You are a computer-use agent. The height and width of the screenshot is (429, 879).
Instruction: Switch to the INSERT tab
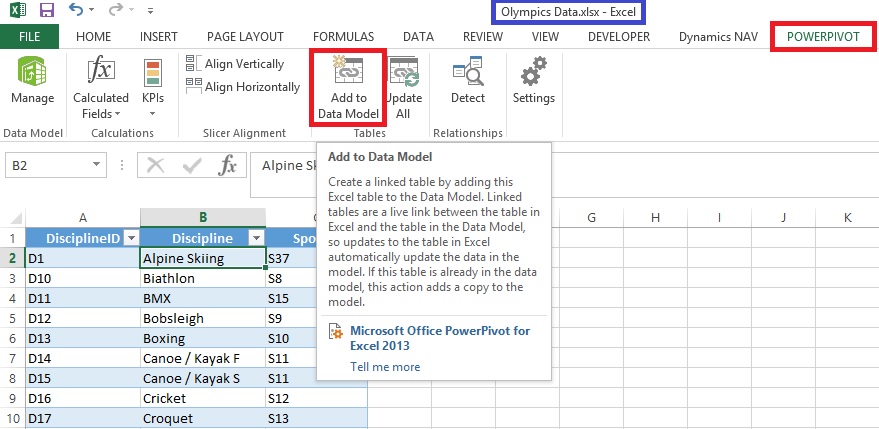(159, 37)
